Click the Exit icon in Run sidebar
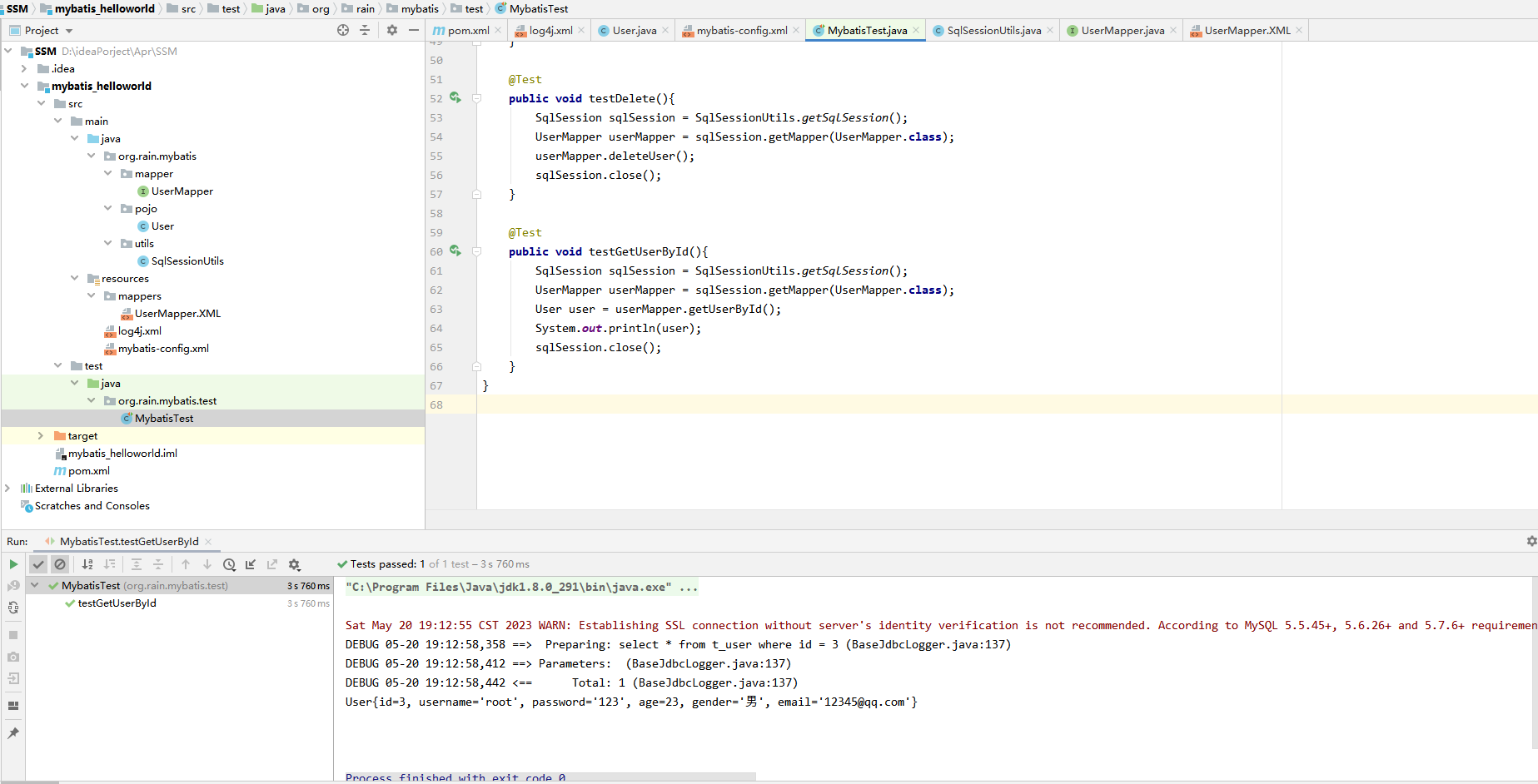 pos(13,678)
